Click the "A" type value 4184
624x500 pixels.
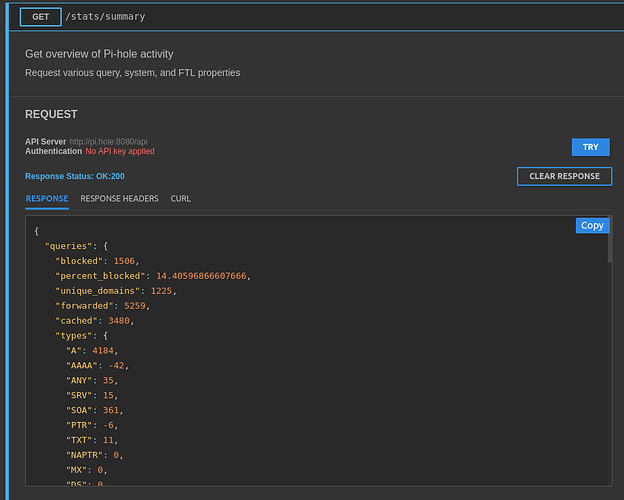[103, 351]
